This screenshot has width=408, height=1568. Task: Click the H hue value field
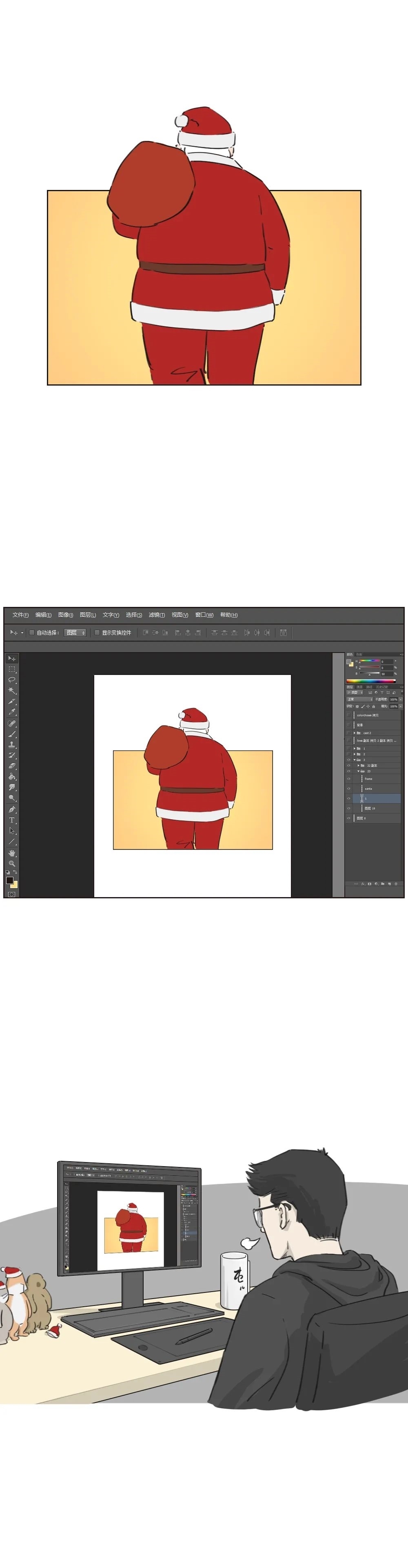click(x=387, y=662)
